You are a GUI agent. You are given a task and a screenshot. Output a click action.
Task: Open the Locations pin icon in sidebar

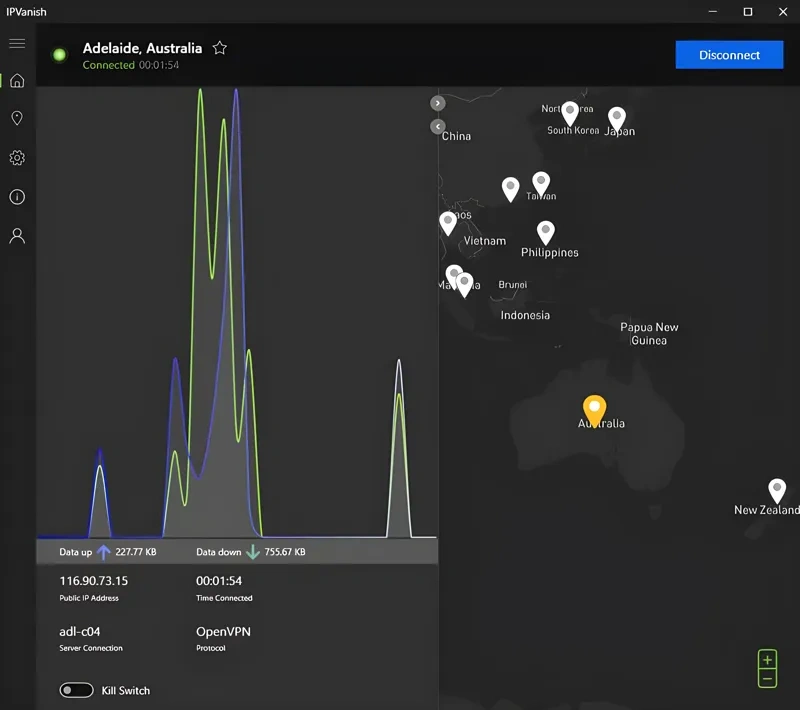(17, 119)
